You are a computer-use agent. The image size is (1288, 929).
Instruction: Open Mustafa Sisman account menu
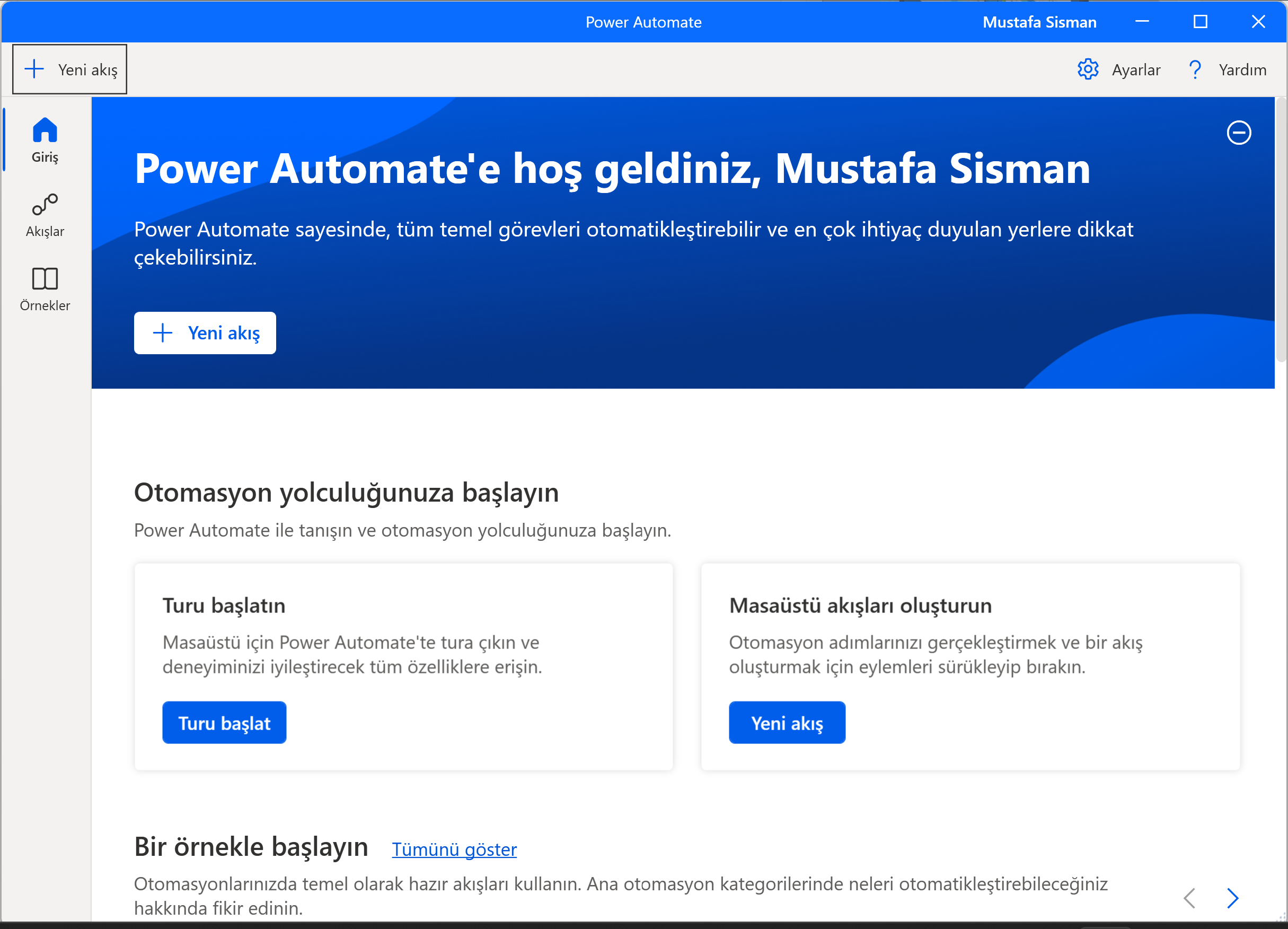click(x=1039, y=22)
